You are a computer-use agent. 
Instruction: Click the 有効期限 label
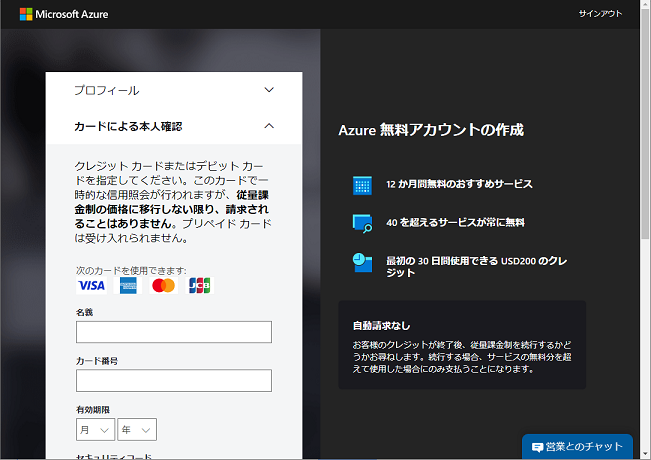pyautogui.click(x=93, y=410)
